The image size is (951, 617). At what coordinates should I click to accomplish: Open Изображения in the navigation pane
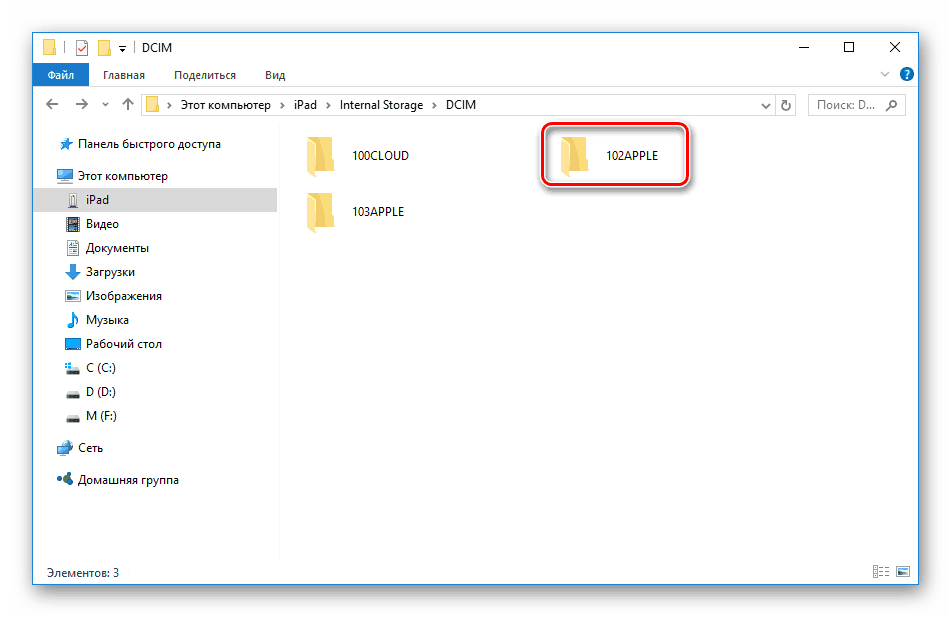click(113, 296)
